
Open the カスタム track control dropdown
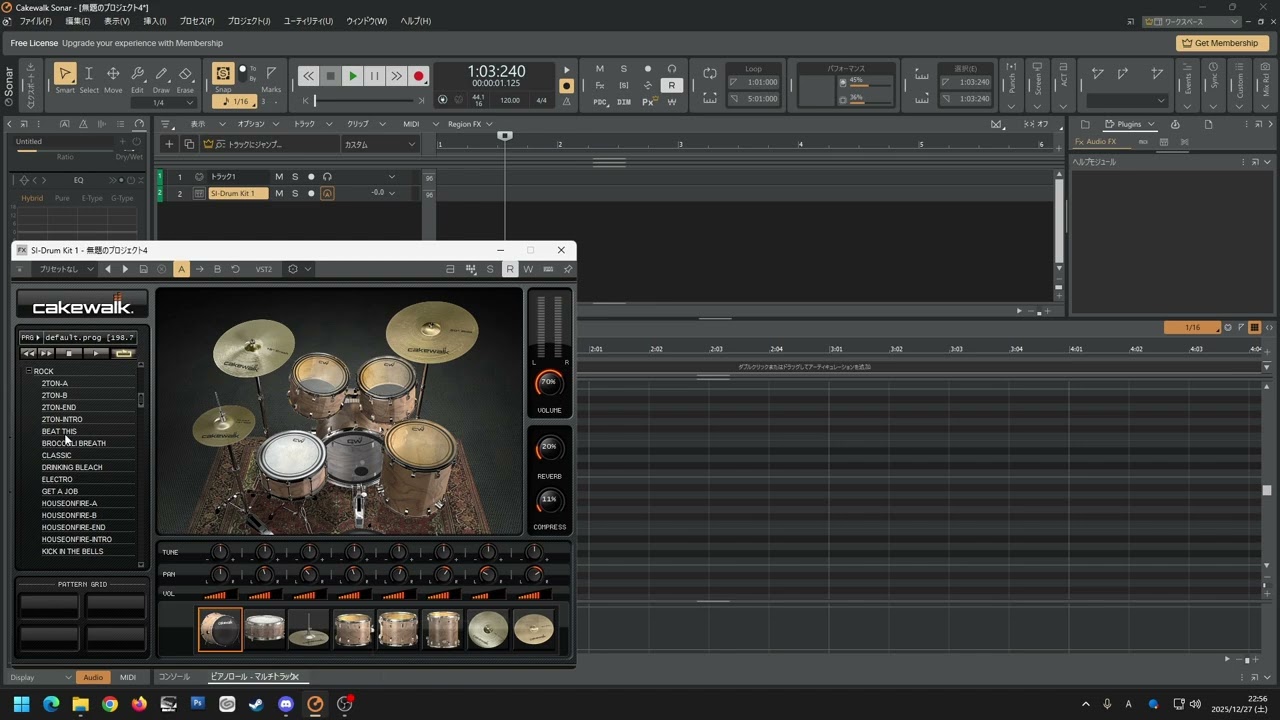(380, 144)
